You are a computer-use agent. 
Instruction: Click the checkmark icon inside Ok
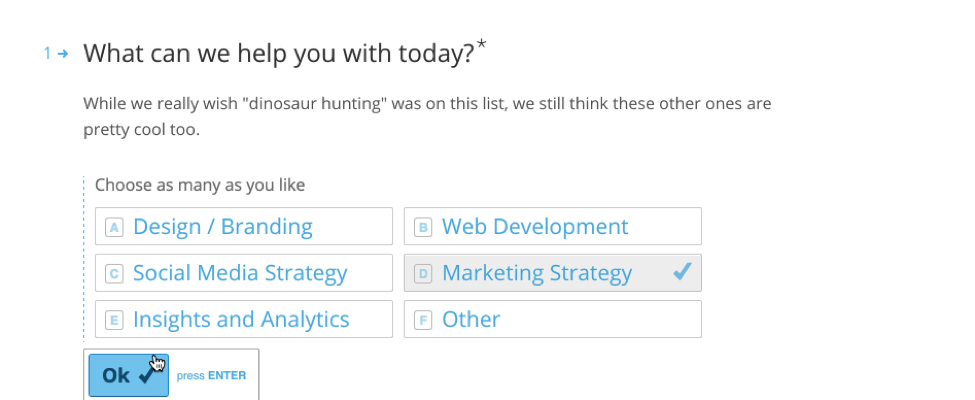tap(149, 373)
